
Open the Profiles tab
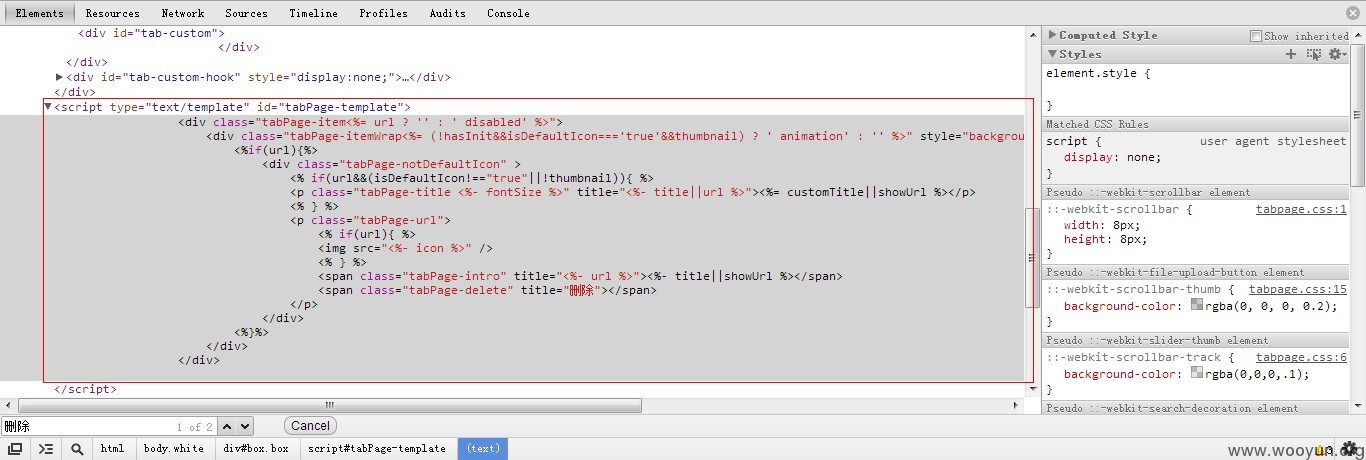tap(383, 13)
